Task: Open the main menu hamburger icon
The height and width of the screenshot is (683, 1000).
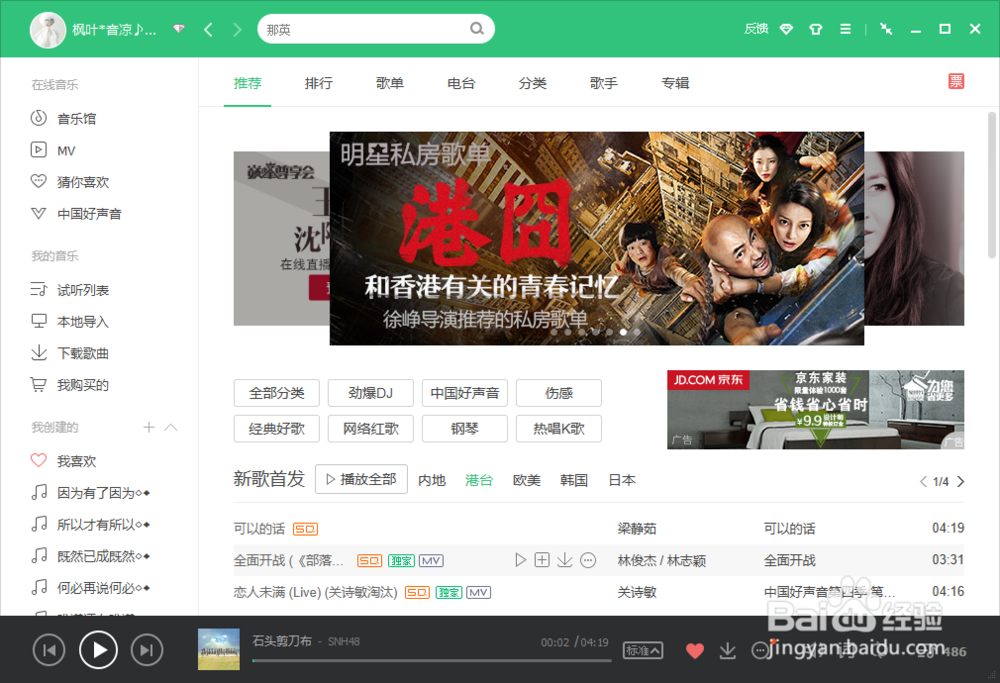Action: [845, 29]
